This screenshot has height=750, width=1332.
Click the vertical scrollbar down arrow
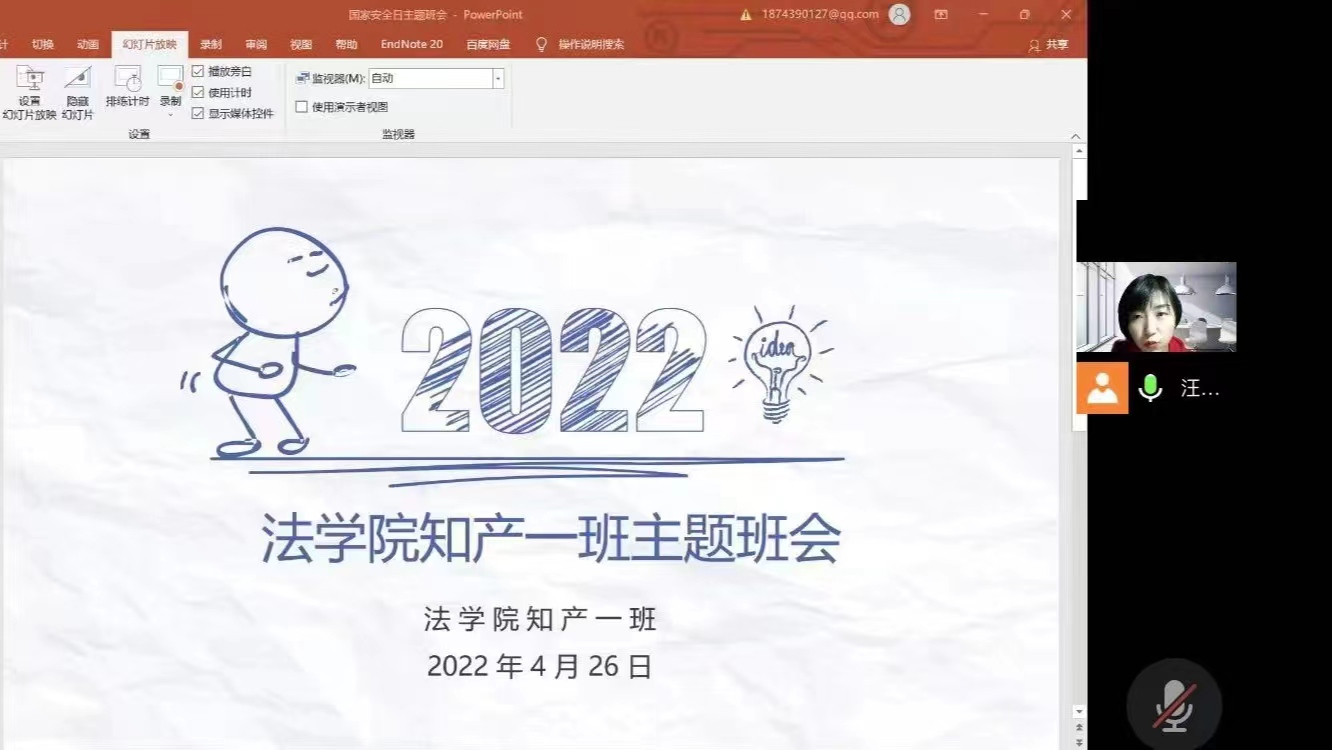pos(1079,712)
